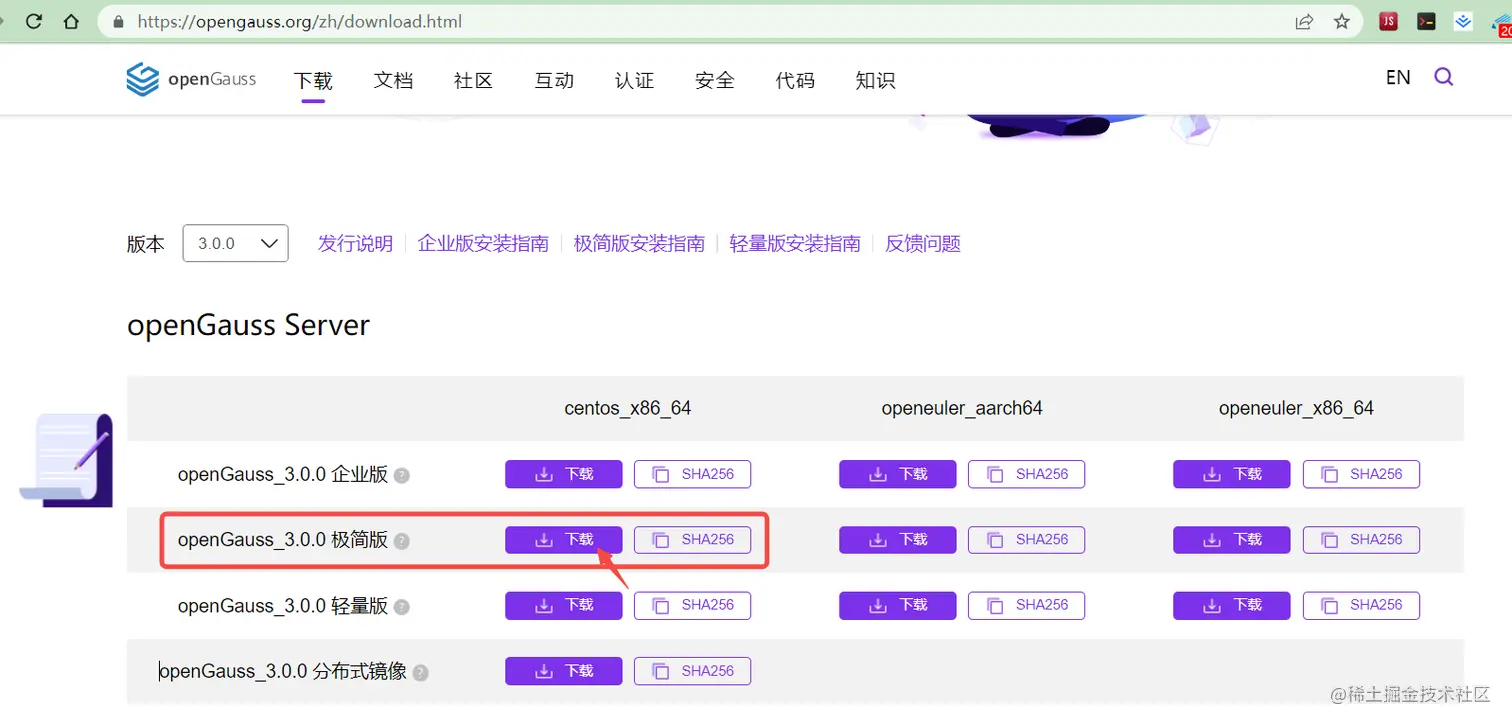Open the 极简版安装指南 link
1512x726 pixels.
pyautogui.click(x=639, y=244)
